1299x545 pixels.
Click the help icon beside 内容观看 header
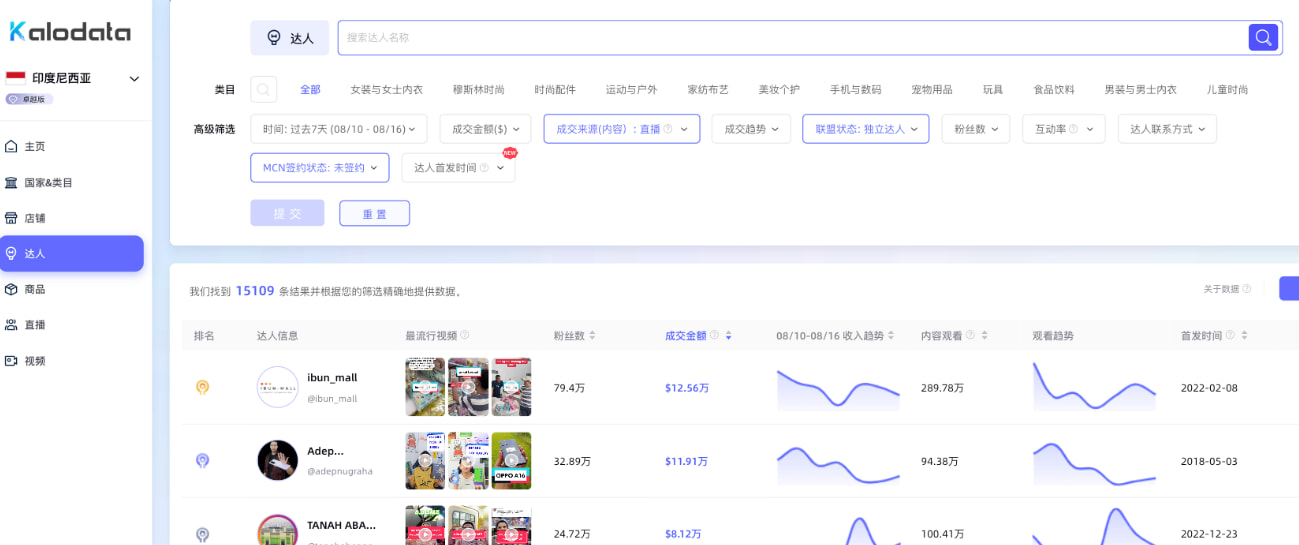(x=970, y=335)
